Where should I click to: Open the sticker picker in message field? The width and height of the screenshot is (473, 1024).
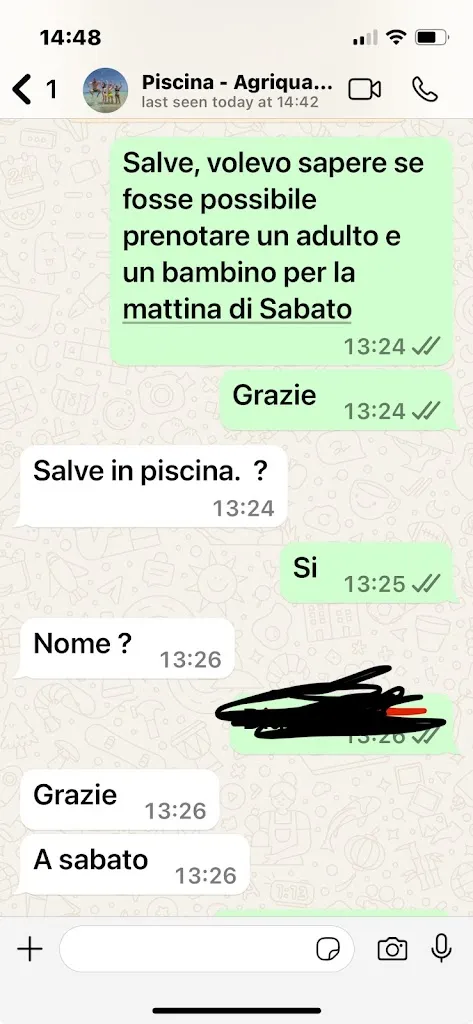point(328,949)
